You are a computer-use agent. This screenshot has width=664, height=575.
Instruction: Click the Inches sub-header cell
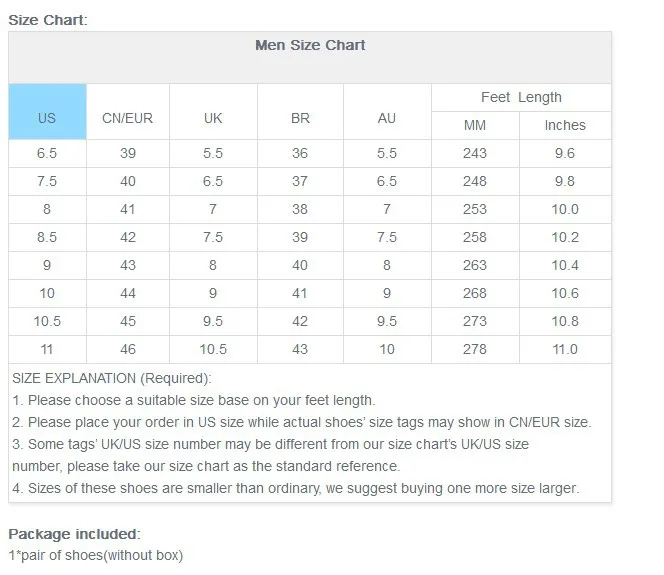point(565,125)
